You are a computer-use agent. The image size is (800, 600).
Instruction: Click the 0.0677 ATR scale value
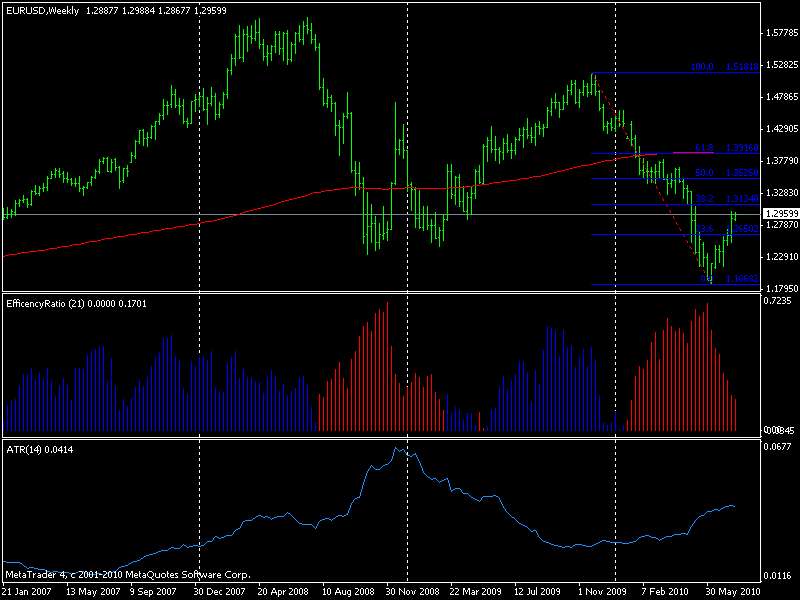tap(780, 448)
